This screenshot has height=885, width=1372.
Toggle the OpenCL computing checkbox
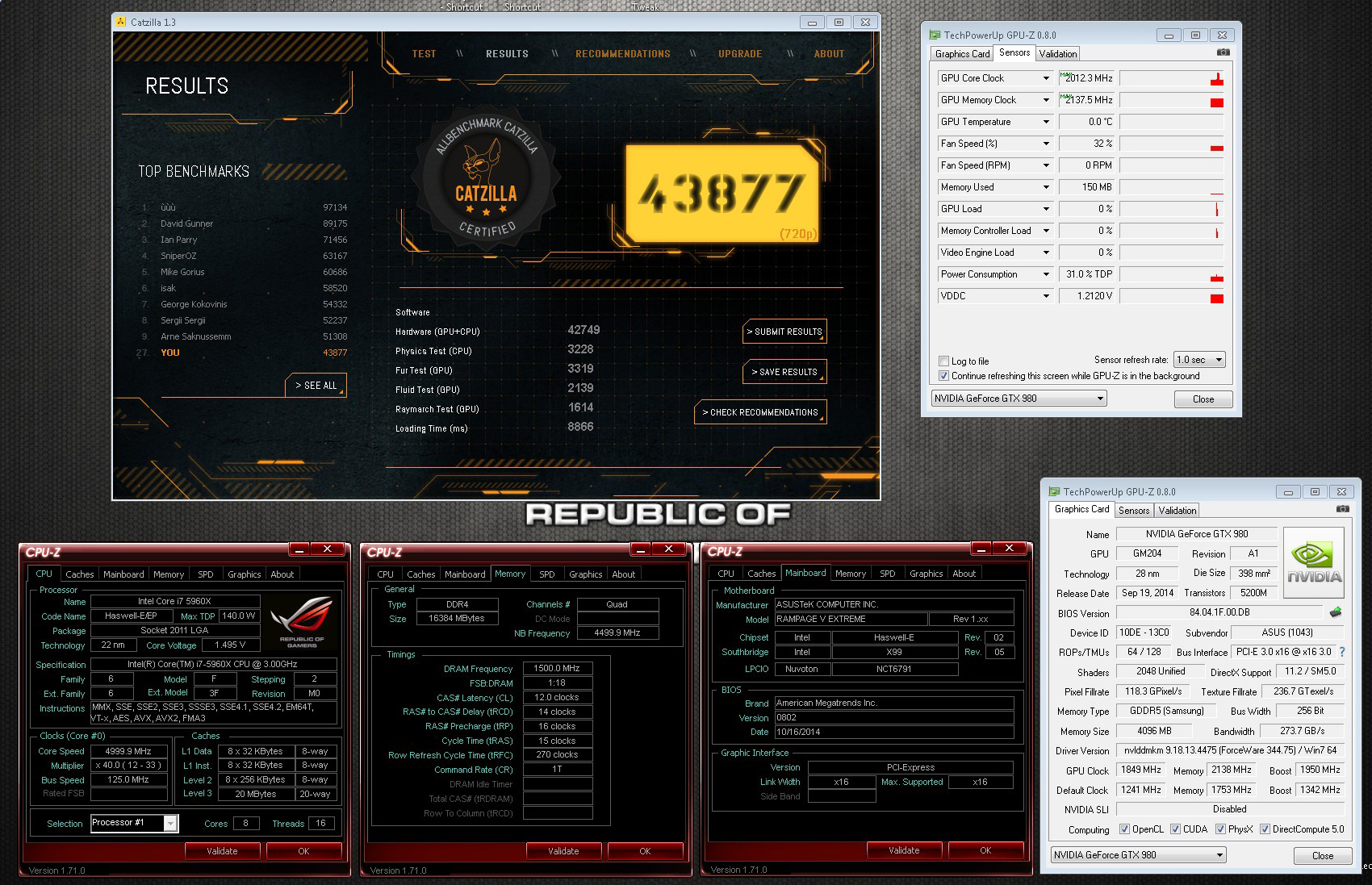[1125, 829]
